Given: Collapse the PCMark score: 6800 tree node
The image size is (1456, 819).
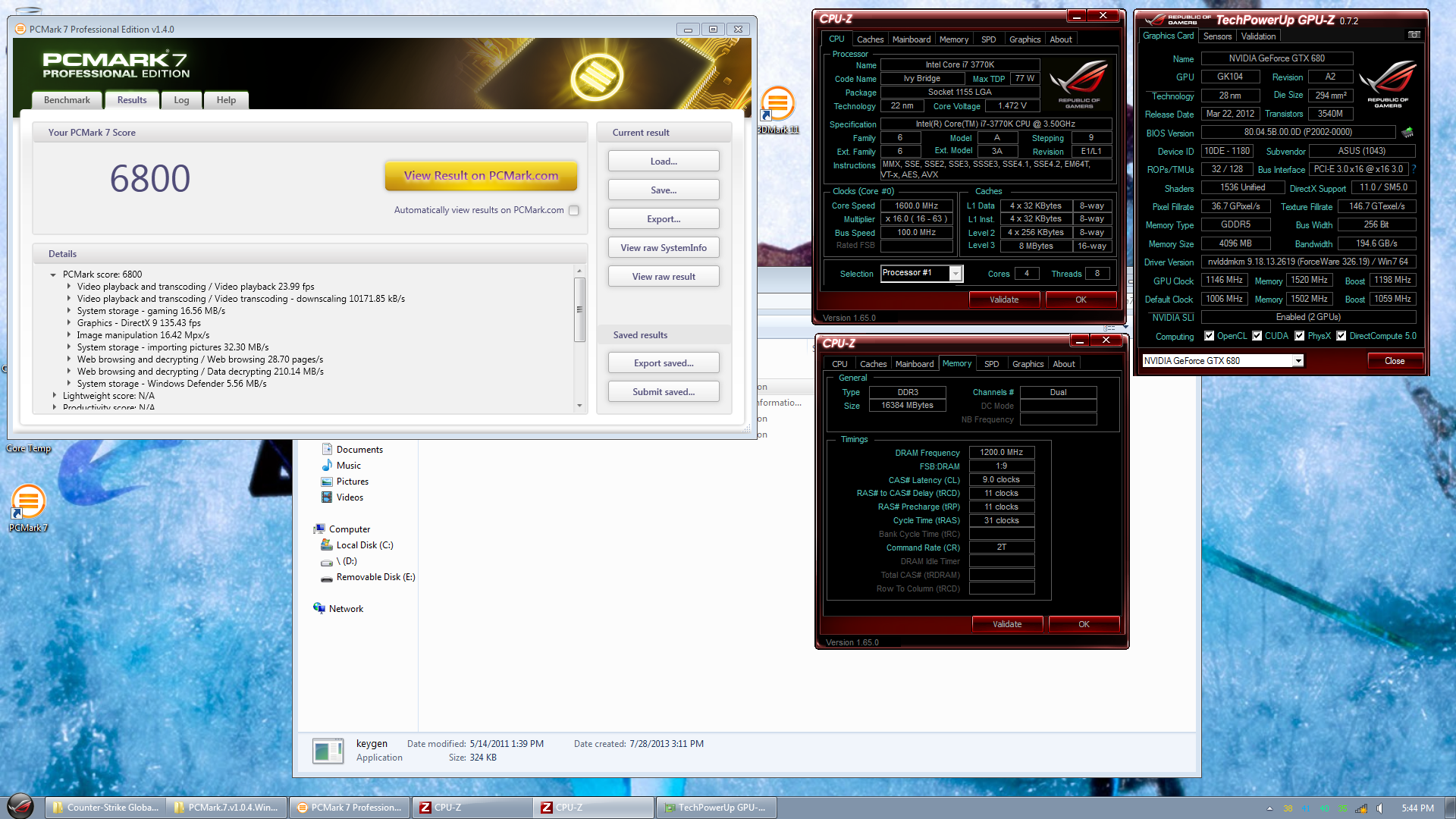Looking at the screenshot, I should click(53, 275).
